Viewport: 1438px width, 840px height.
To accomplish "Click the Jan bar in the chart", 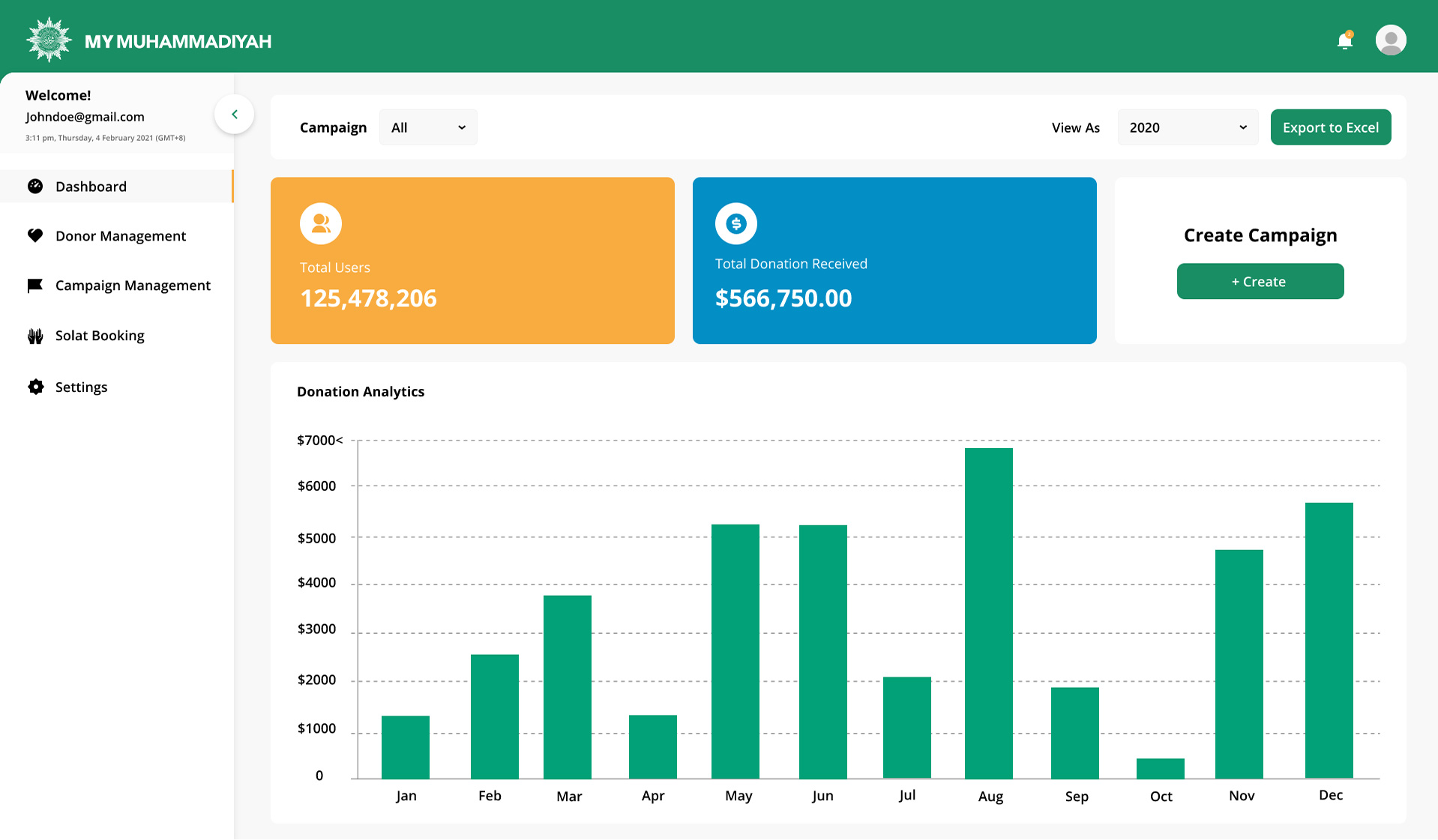I will [x=406, y=747].
